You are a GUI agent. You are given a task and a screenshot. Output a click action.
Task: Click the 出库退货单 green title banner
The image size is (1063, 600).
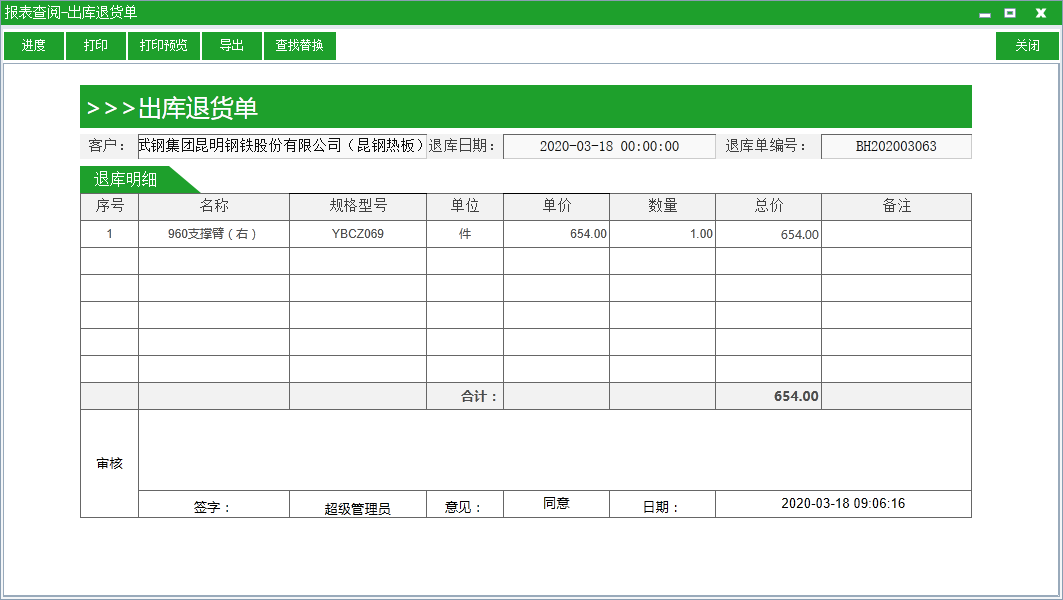(525, 106)
